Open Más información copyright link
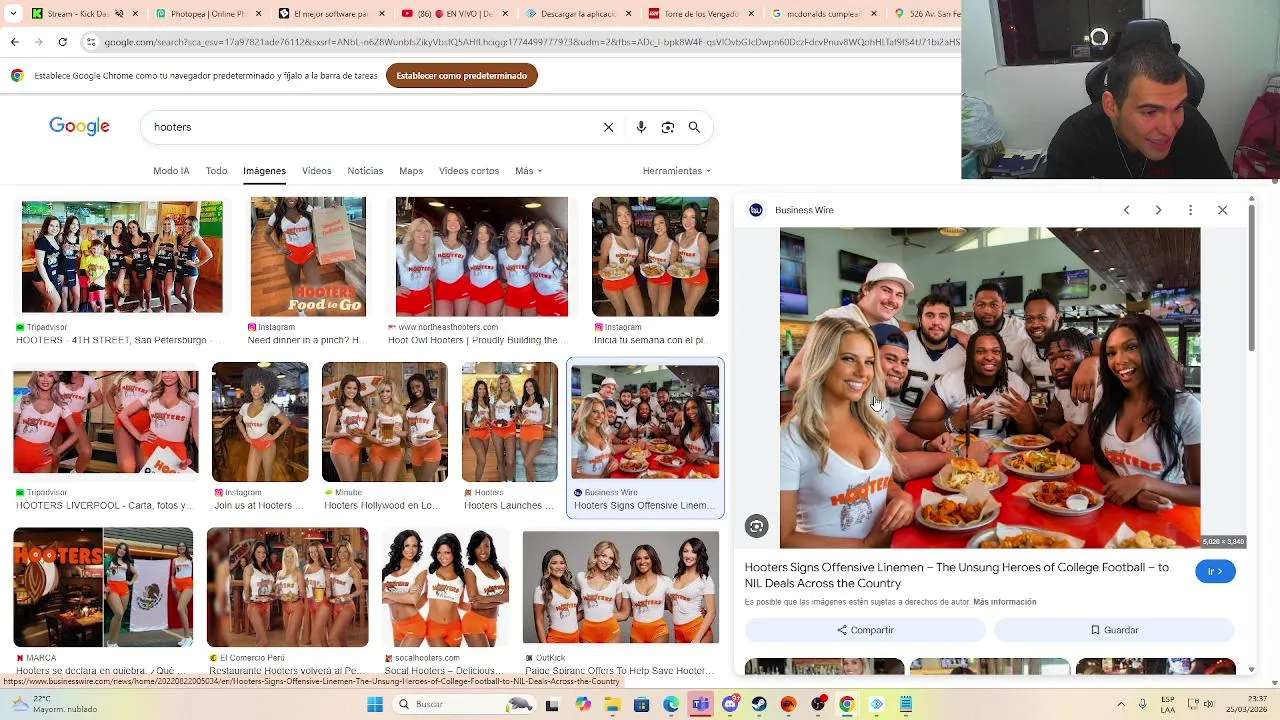Image resolution: width=1280 pixels, height=720 pixels. (1004, 602)
